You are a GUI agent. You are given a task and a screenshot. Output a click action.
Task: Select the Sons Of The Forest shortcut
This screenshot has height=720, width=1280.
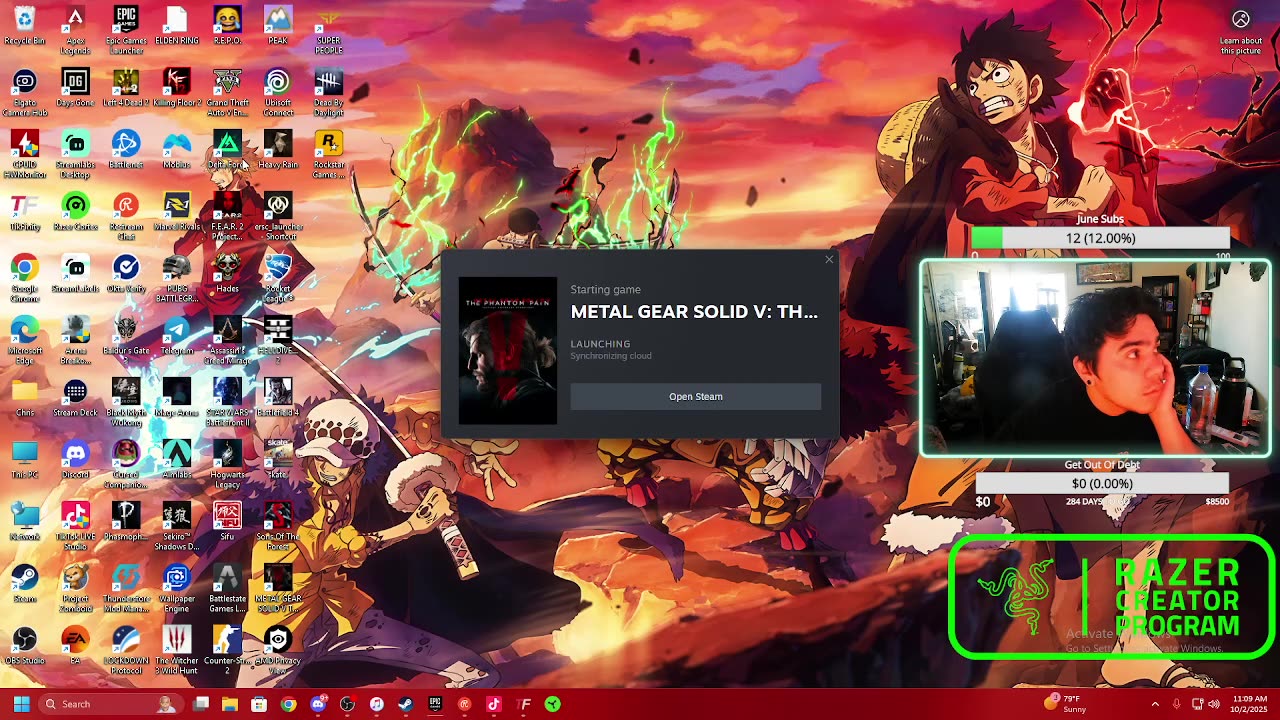pyautogui.click(x=277, y=527)
